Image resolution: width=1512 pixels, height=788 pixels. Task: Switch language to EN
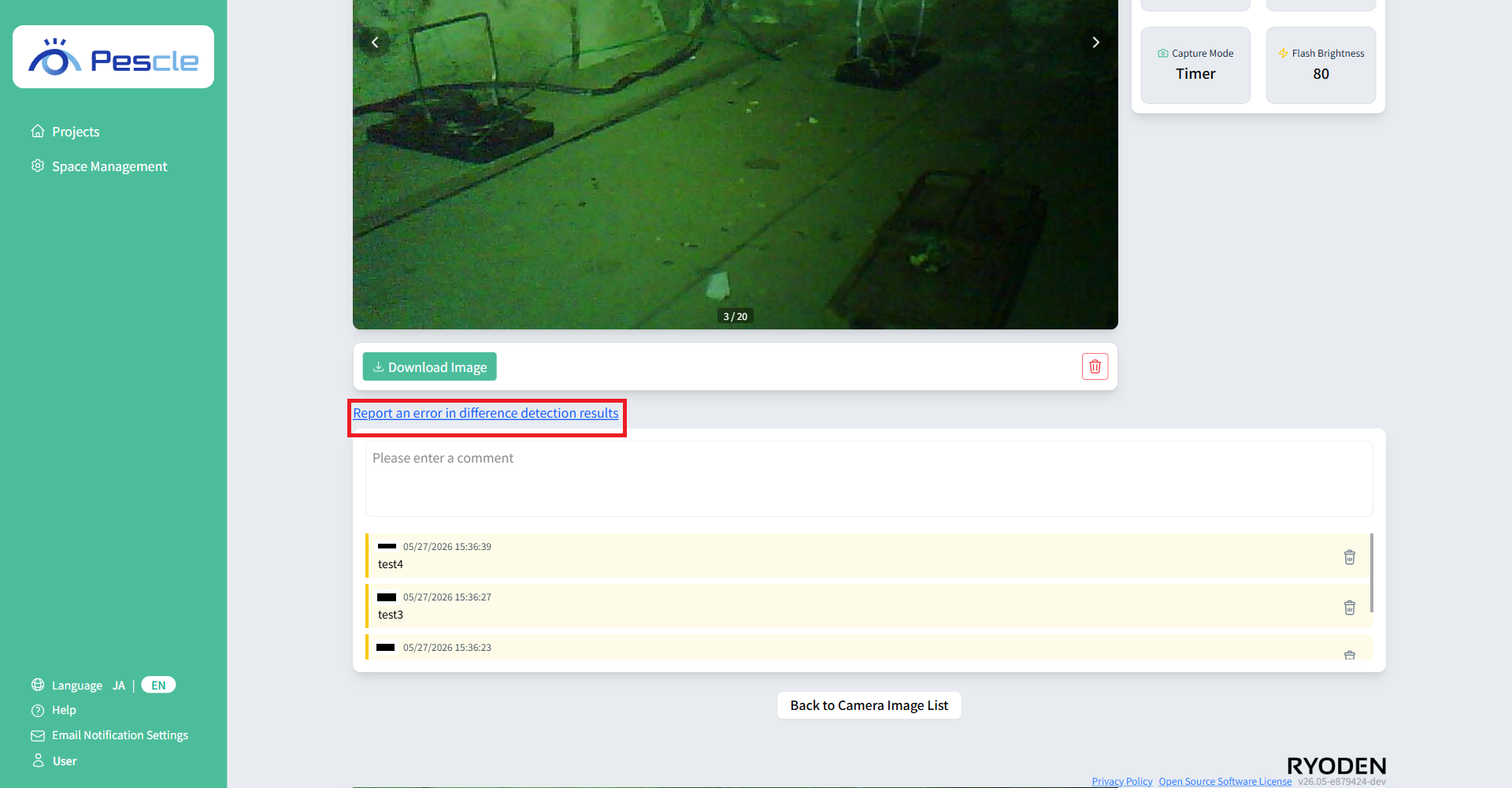click(x=158, y=685)
